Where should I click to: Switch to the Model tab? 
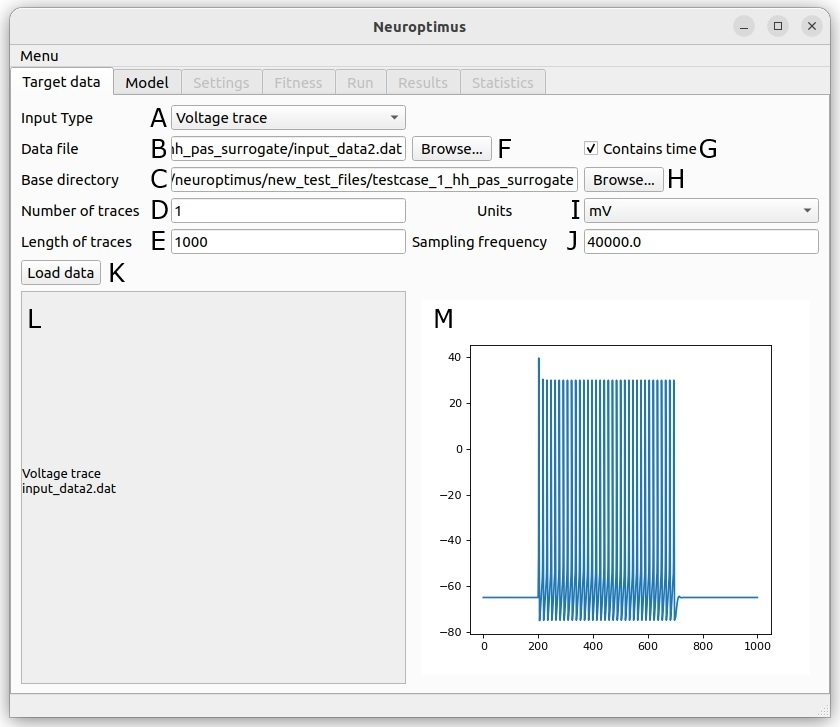click(x=147, y=83)
